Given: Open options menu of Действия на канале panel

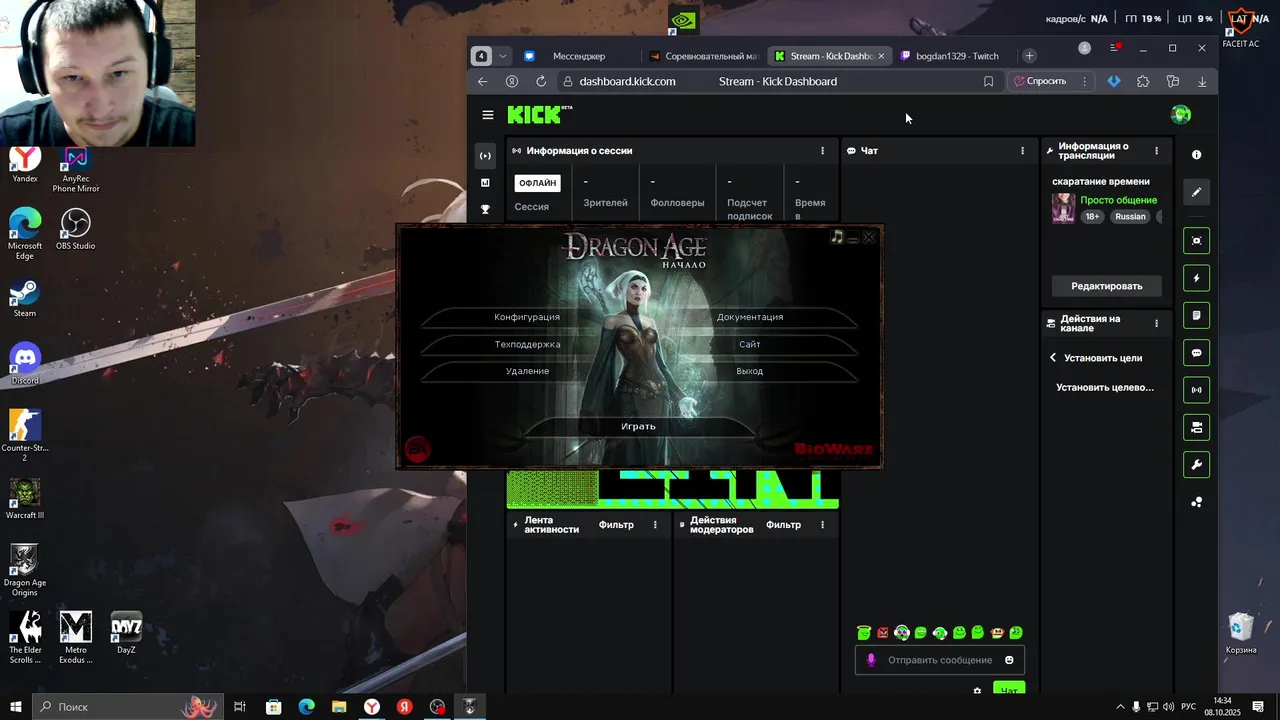Looking at the screenshot, I should (x=1157, y=323).
